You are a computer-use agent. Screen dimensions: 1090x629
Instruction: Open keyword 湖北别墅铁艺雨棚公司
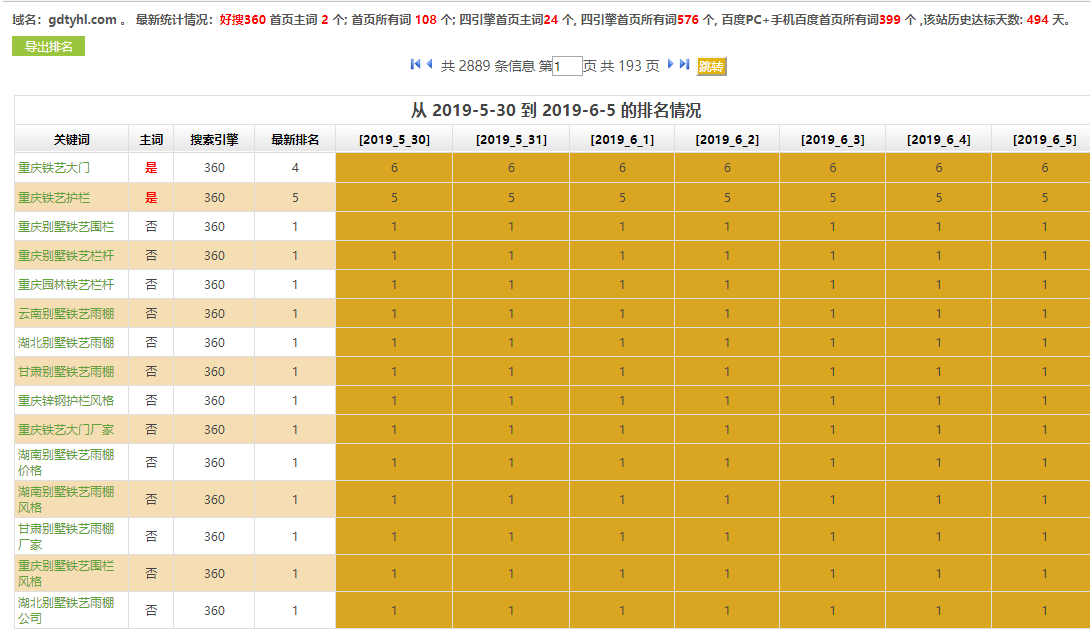coord(66,610)
